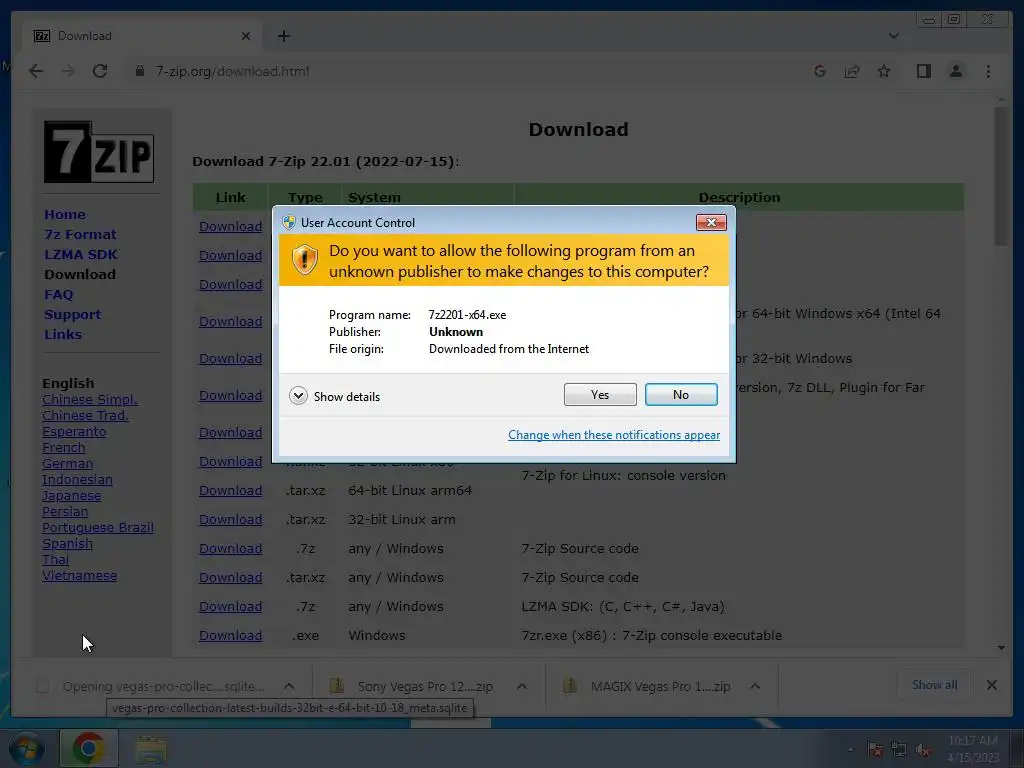Switch language to Spanish

pyautogui.click(x=67, y=543)
